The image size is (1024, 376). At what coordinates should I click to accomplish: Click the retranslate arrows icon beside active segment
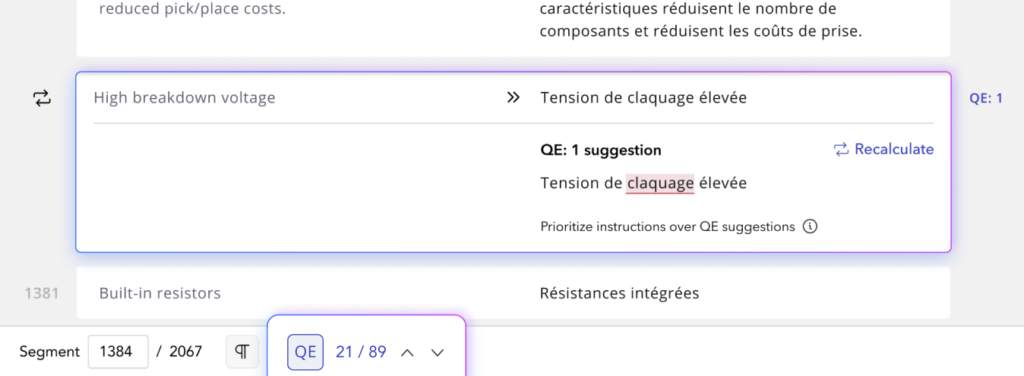(x=42, y=99)
